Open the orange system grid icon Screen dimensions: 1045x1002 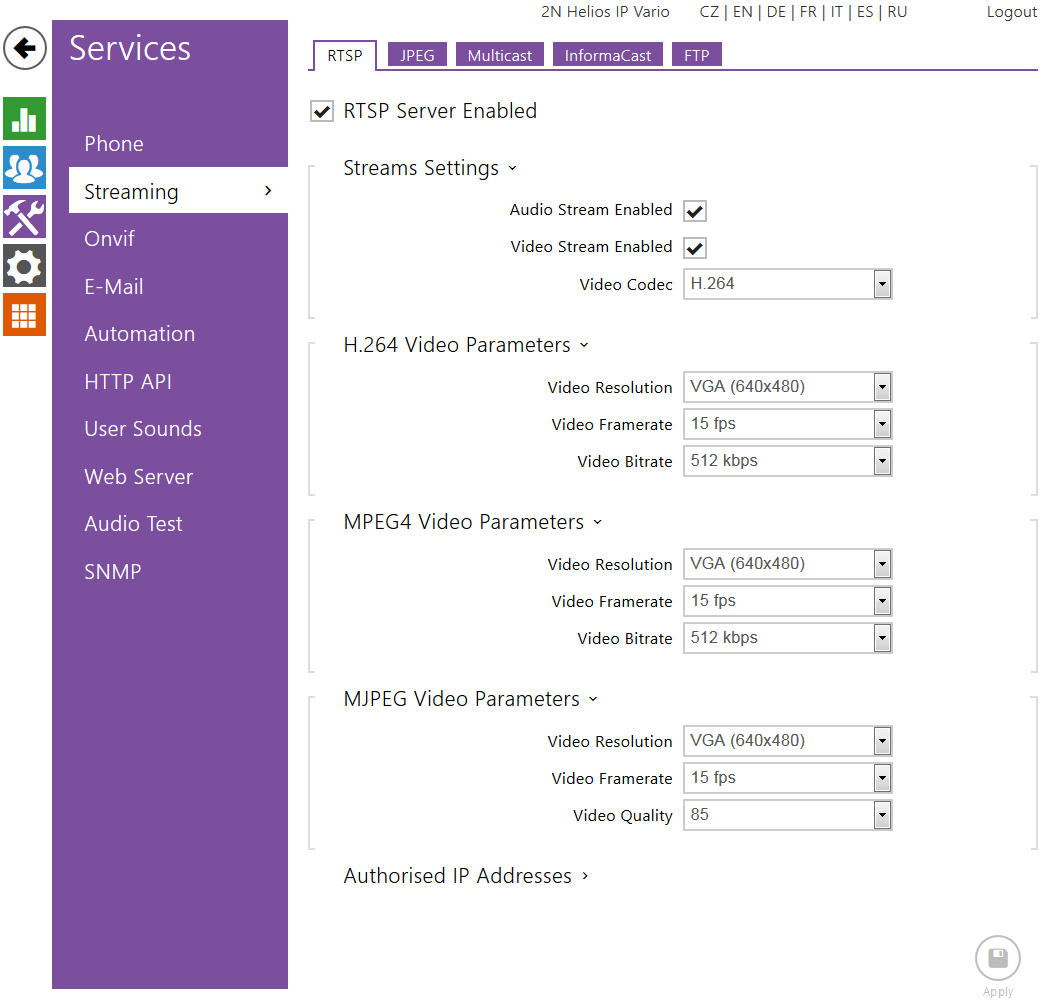point(24,315)
